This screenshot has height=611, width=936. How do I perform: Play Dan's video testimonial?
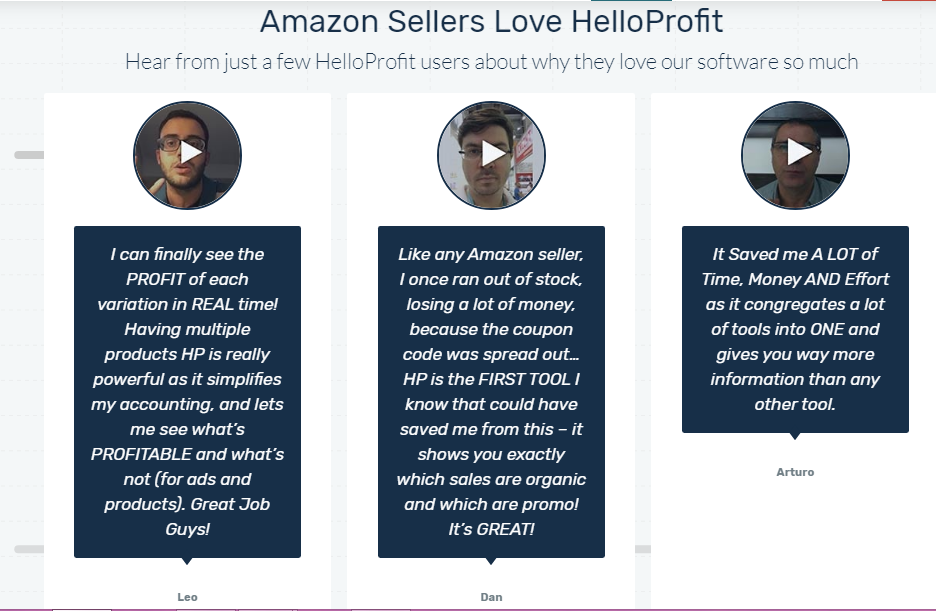tap(494, 153)
